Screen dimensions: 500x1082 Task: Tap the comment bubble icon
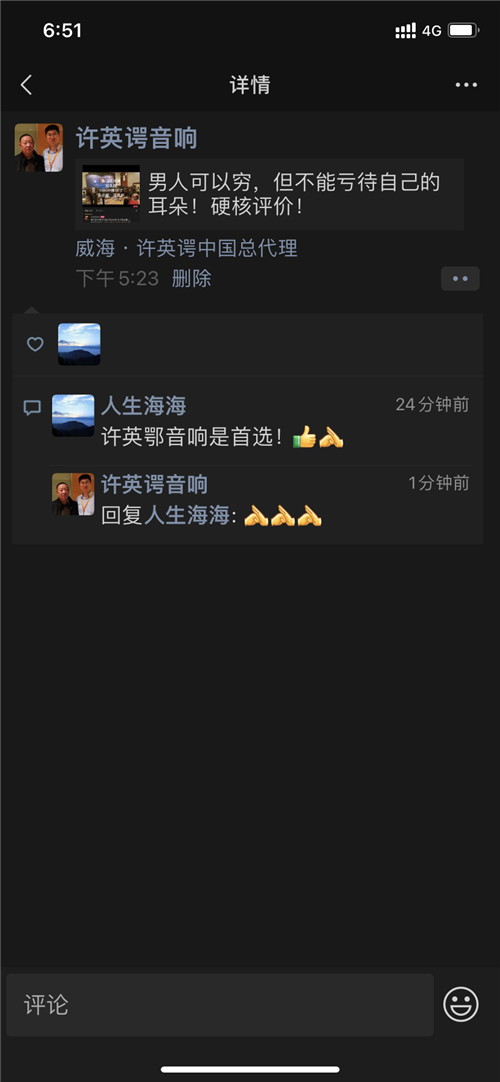(x=32, y=408)
